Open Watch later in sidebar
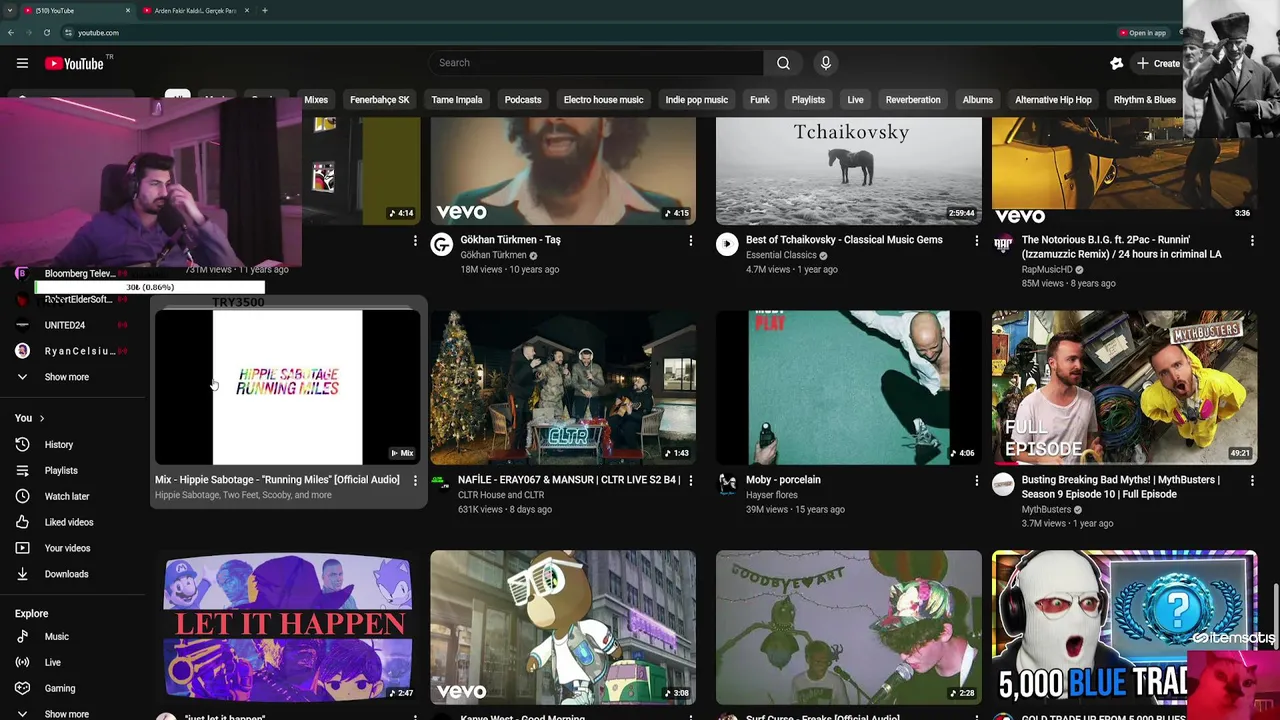This screenshot has height=720, width=1280. pos(66,496)
